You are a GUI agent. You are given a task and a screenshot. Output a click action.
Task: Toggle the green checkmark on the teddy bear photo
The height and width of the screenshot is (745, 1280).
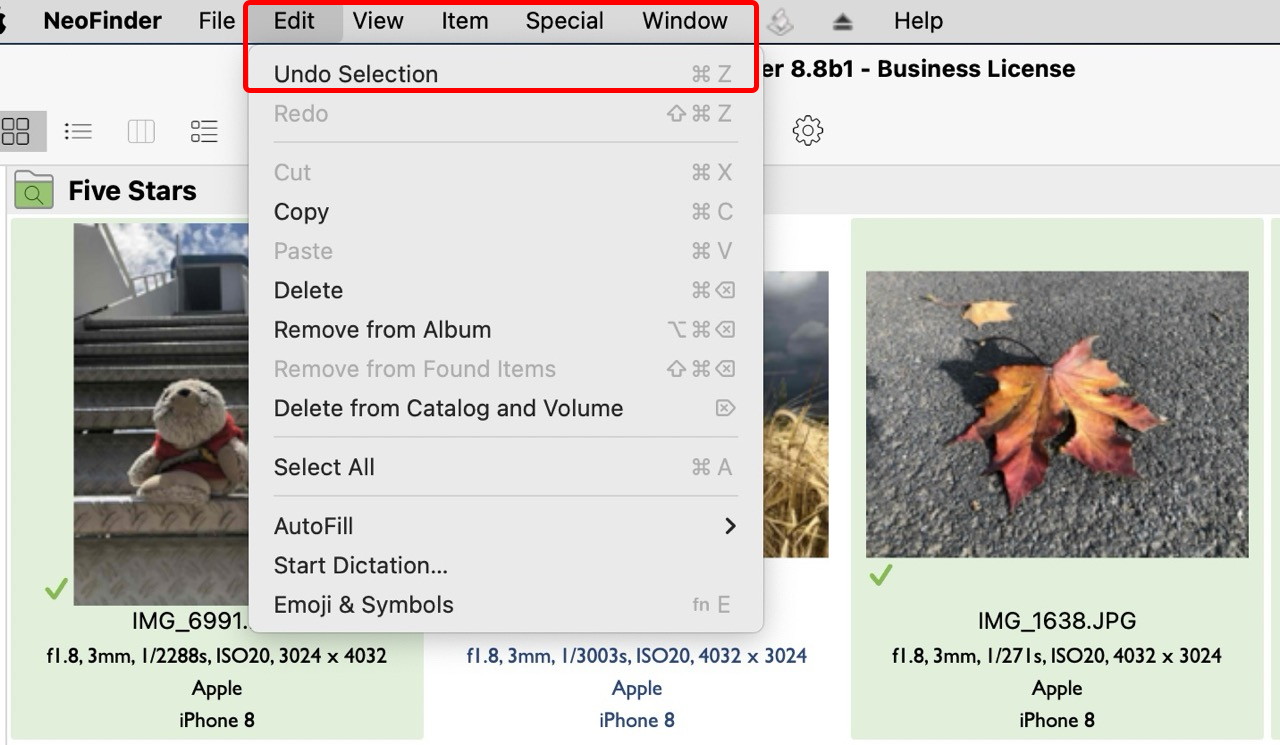[x=56, y=590]
